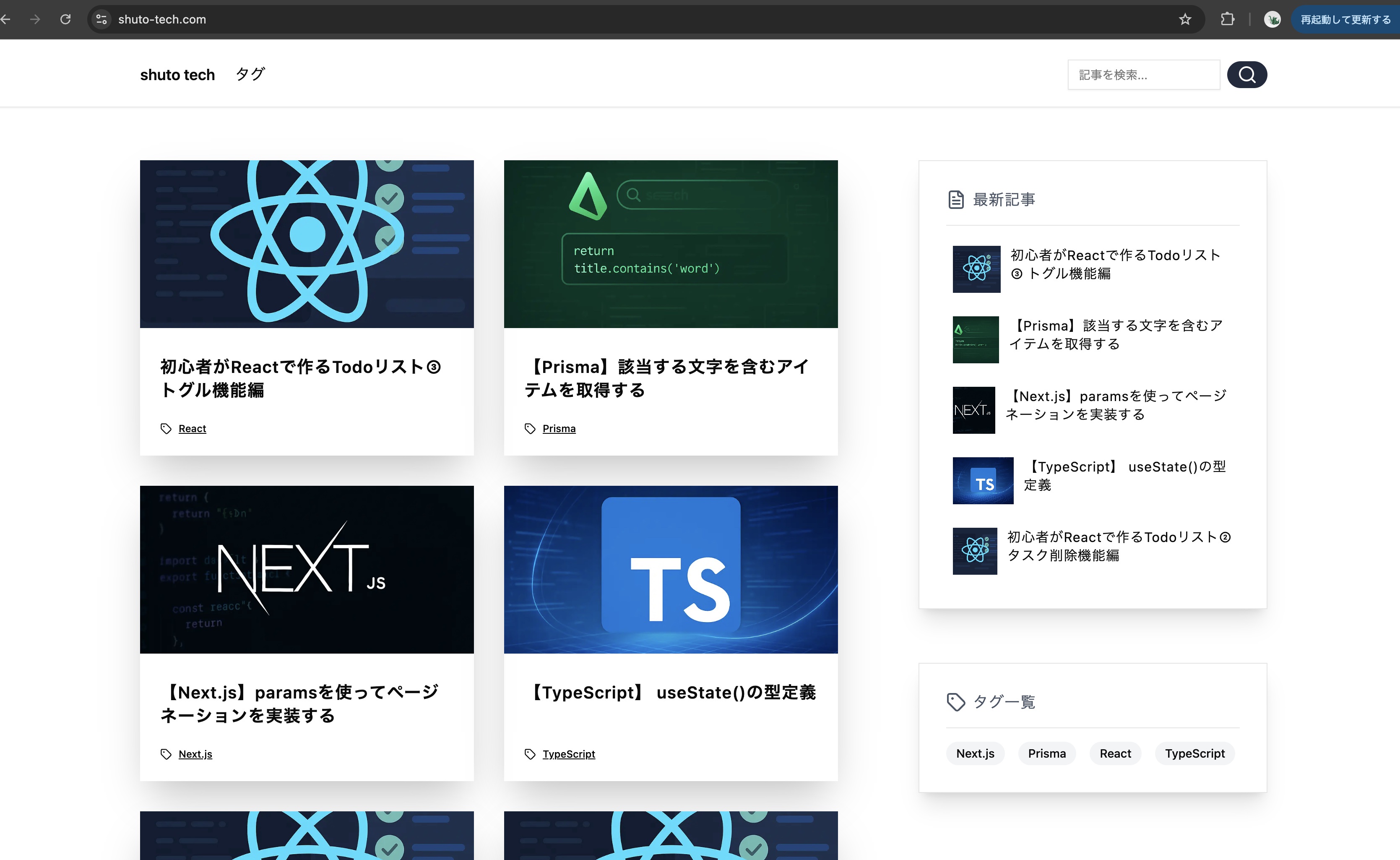Click the Prisma tag link under card
This screenshot has height=860, width=1400.
point(559,428)
